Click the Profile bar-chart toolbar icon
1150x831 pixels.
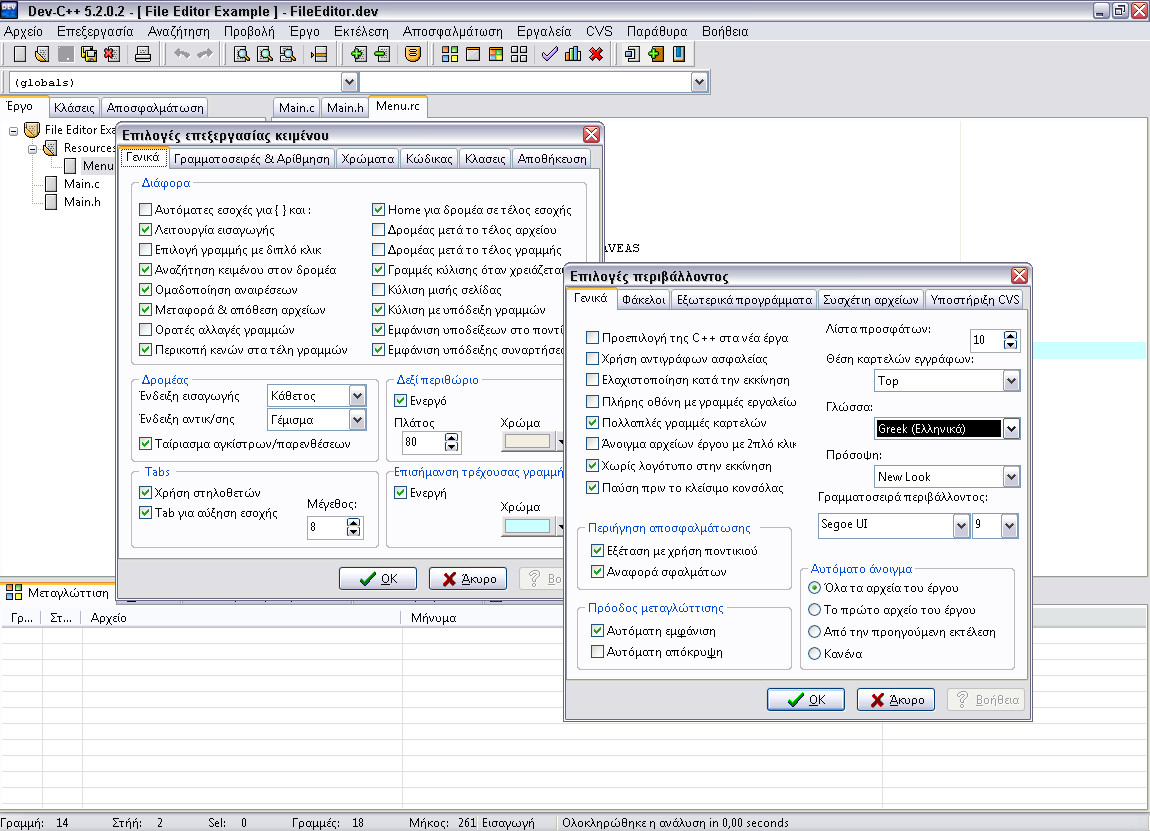573,54
